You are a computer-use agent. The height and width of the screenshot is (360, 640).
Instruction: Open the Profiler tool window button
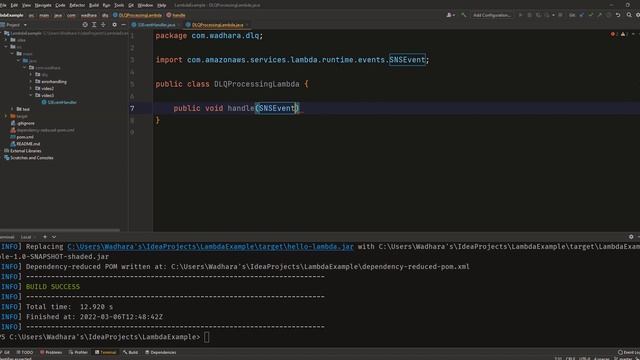point(78,353)
